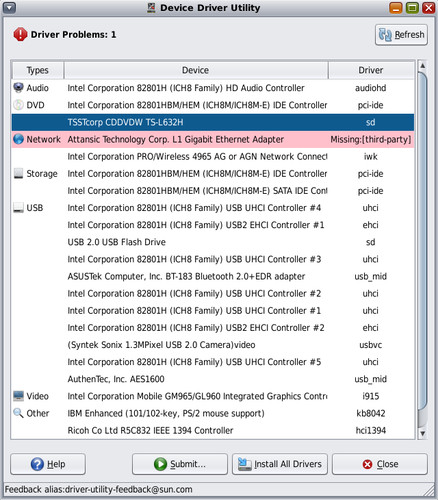438x500 pixels.
Task: Select the ASUSTek BT-183 Bluetooth adapter row
Action: pos(213,276)
